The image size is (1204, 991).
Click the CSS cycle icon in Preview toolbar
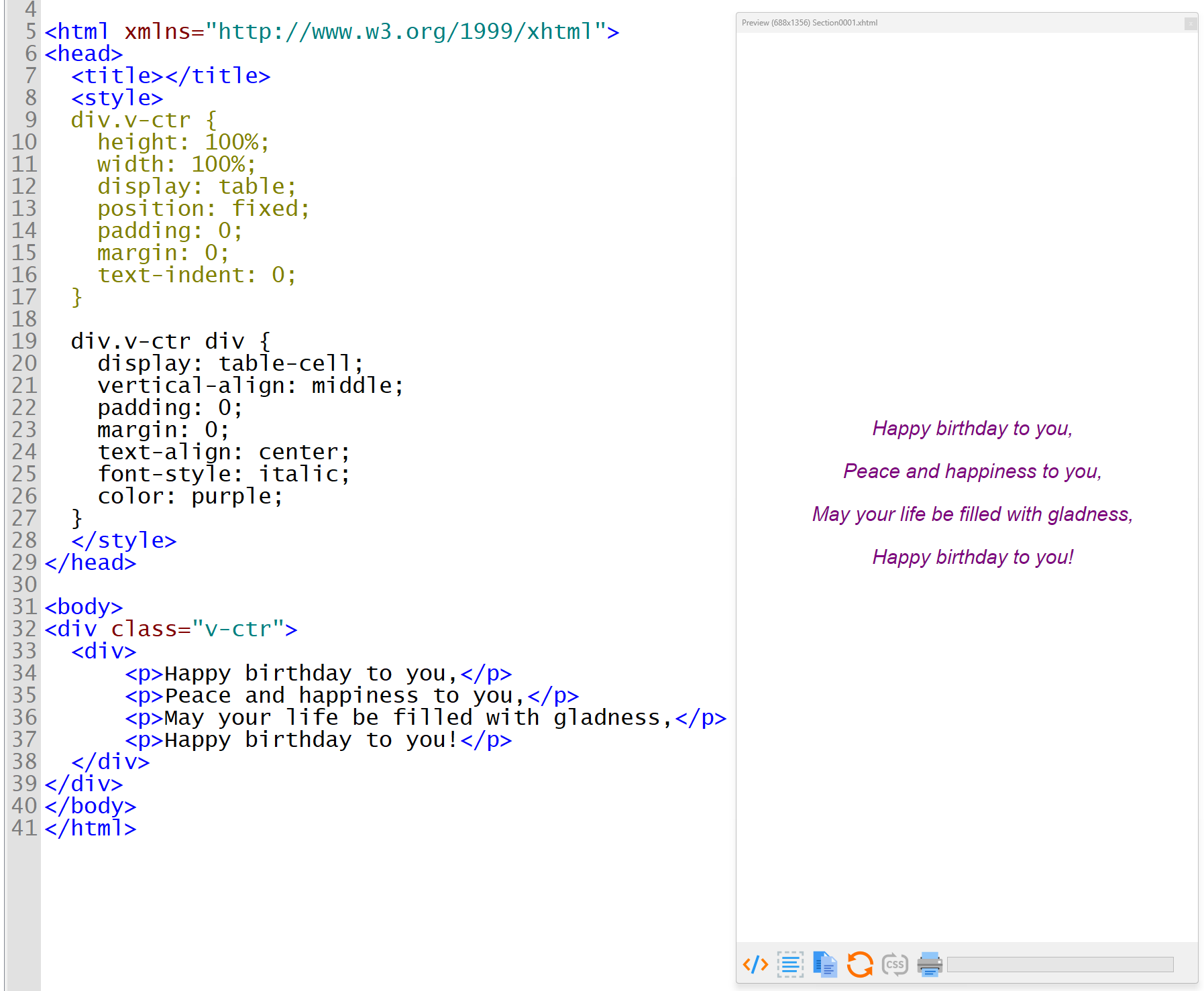tap(895, 964)
